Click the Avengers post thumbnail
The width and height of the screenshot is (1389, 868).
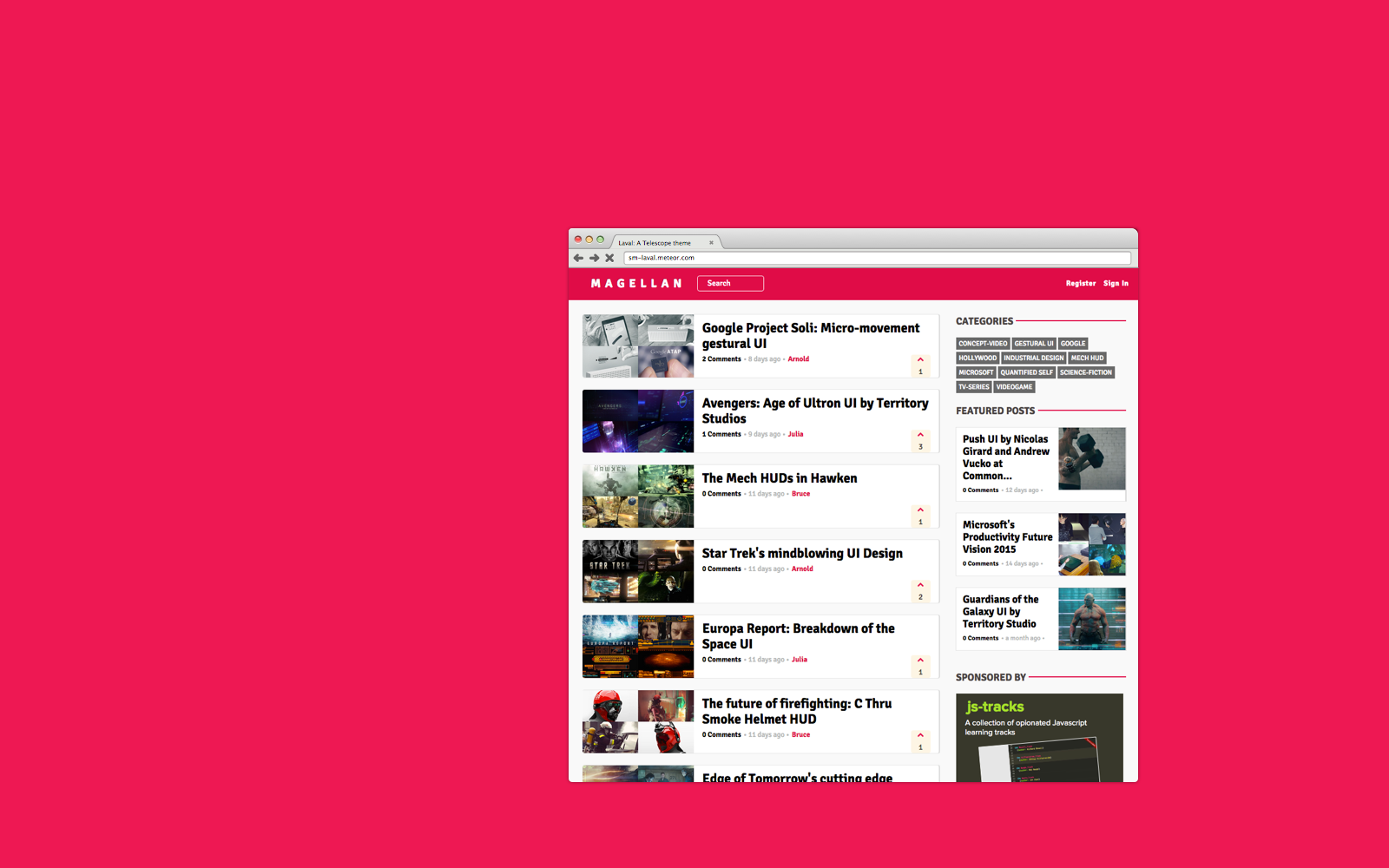[x=638, y=421]
